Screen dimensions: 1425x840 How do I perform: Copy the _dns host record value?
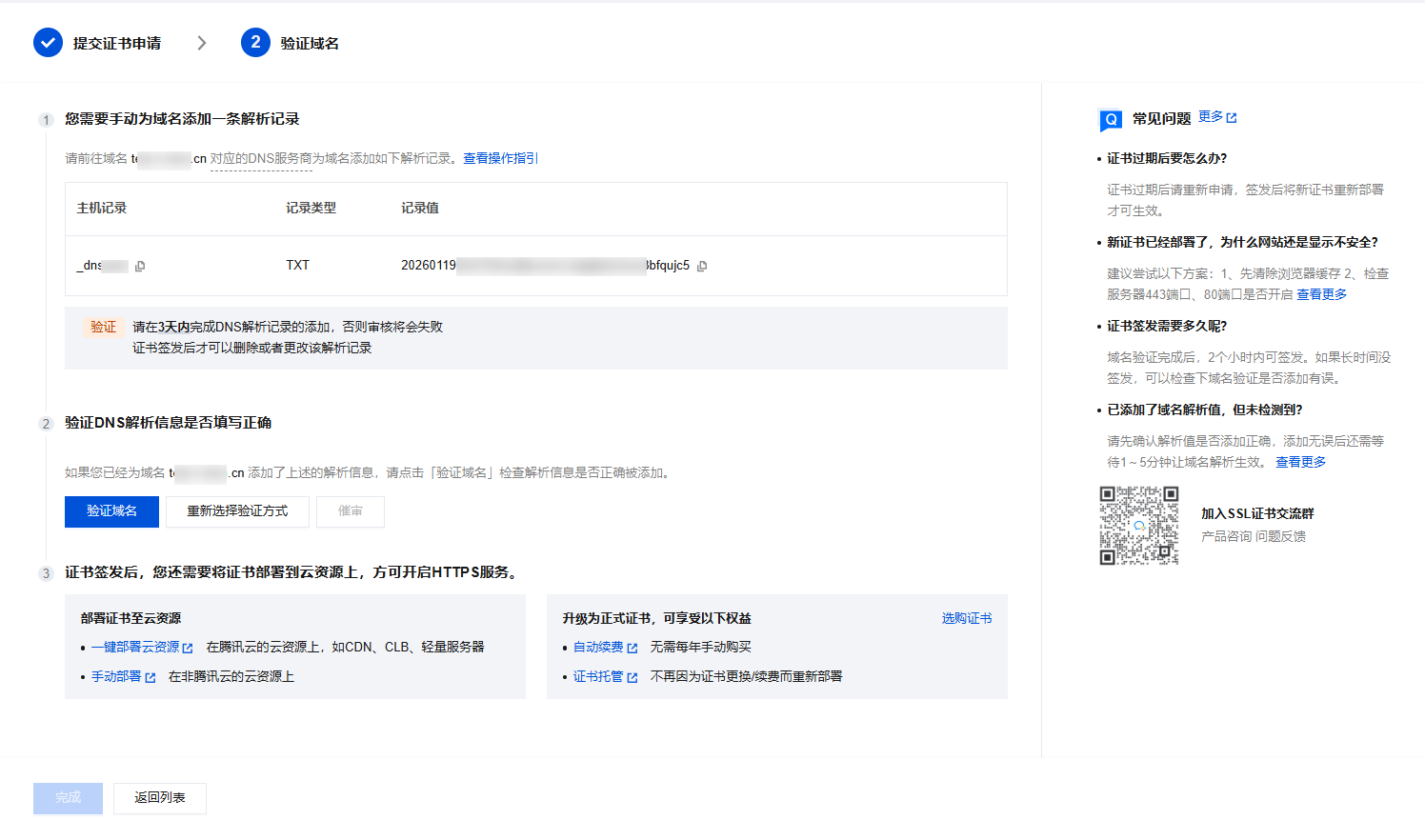click(140, 267)
